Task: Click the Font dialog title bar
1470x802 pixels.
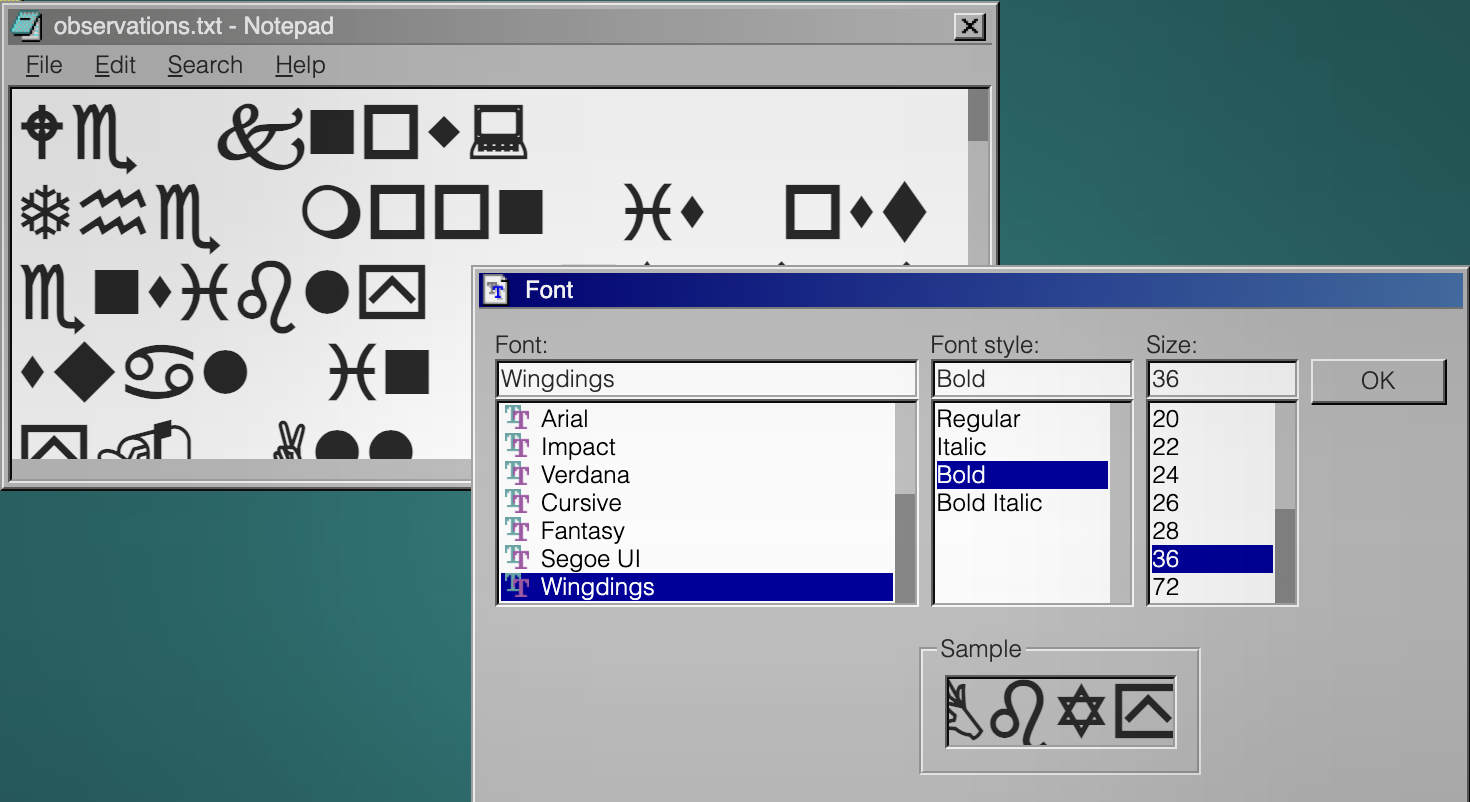Action: point(971,290)
